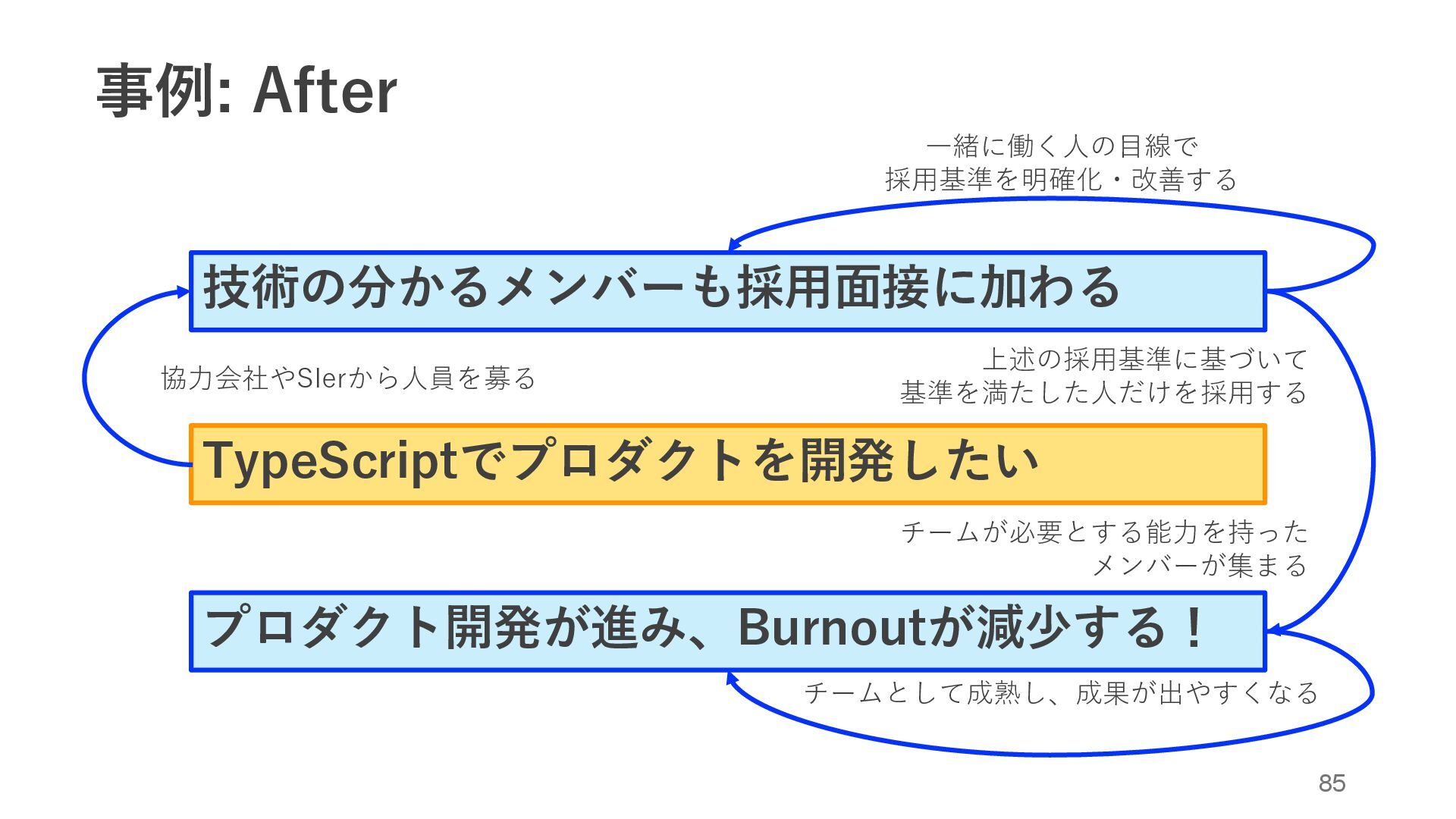
Task: Click the blue box '技術の分かるメンバーも採用面接に加わる'
Action: (726, 292)
